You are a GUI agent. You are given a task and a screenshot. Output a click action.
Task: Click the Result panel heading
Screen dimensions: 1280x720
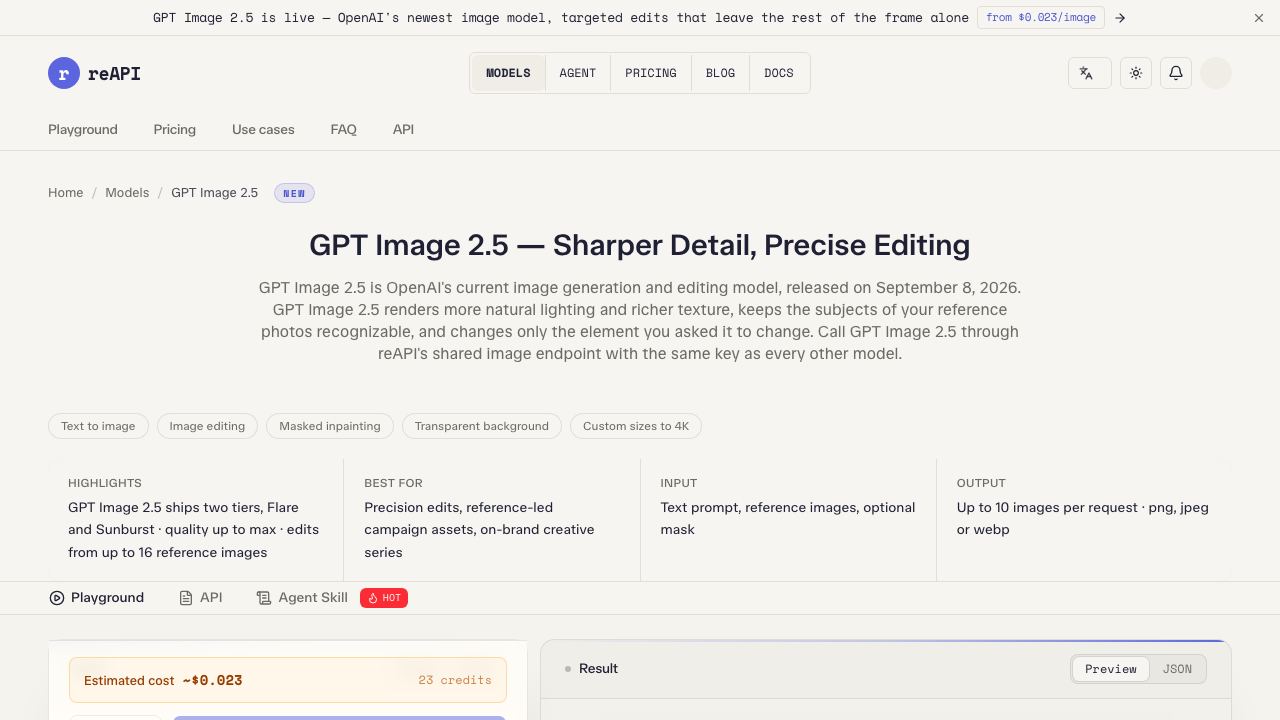click(x=598, y=669)
